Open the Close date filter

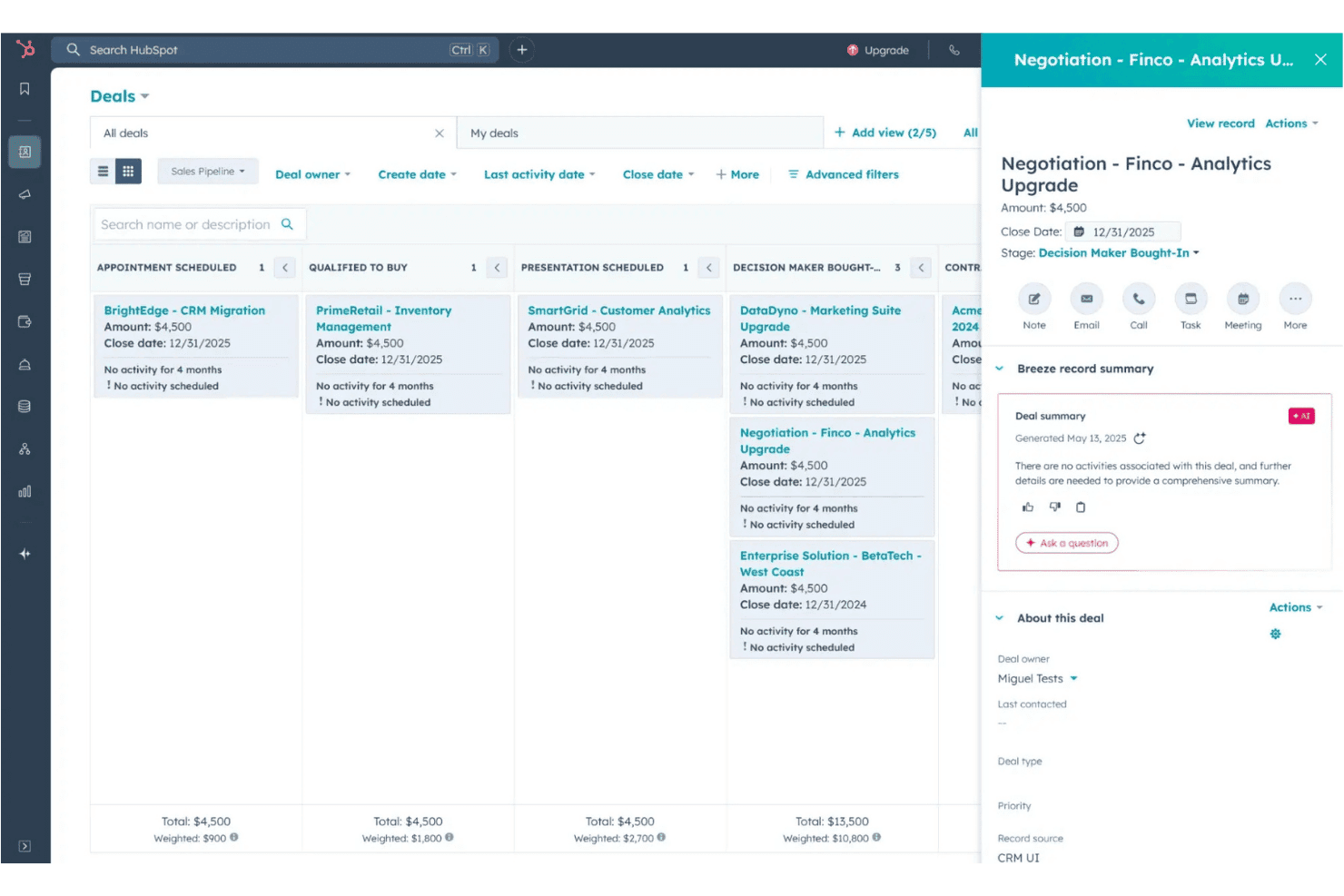pyautogui.click(x=658, y=175)
